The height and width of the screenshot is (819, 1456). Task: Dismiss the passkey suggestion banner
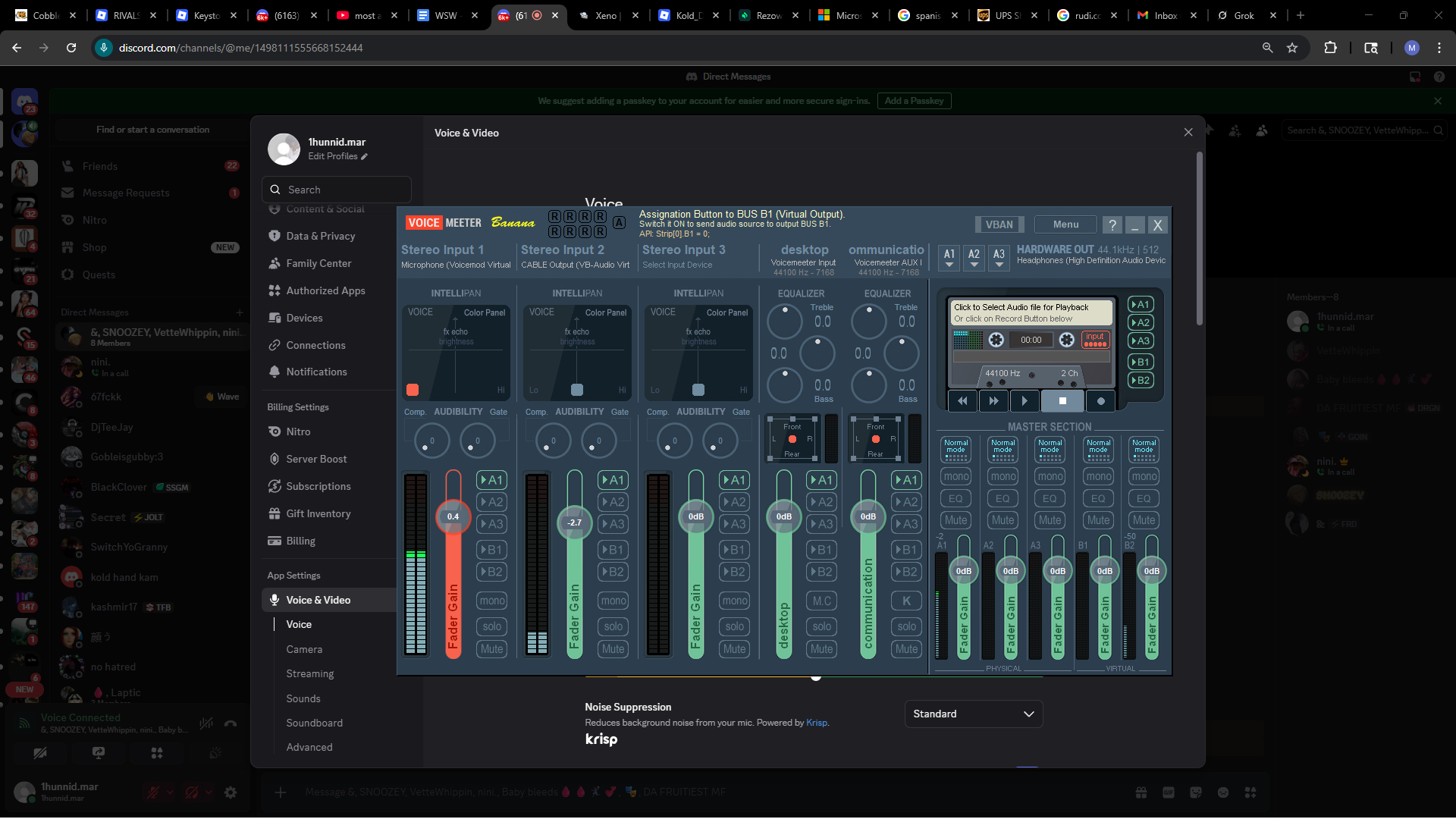point(1438,101)
